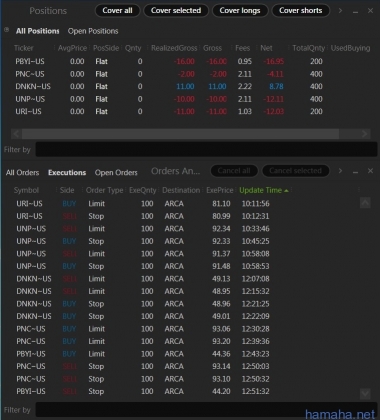Click the Positions horizontal scrollbar thumb
This screenshot has width=380, height=420.
pos(180,134)
